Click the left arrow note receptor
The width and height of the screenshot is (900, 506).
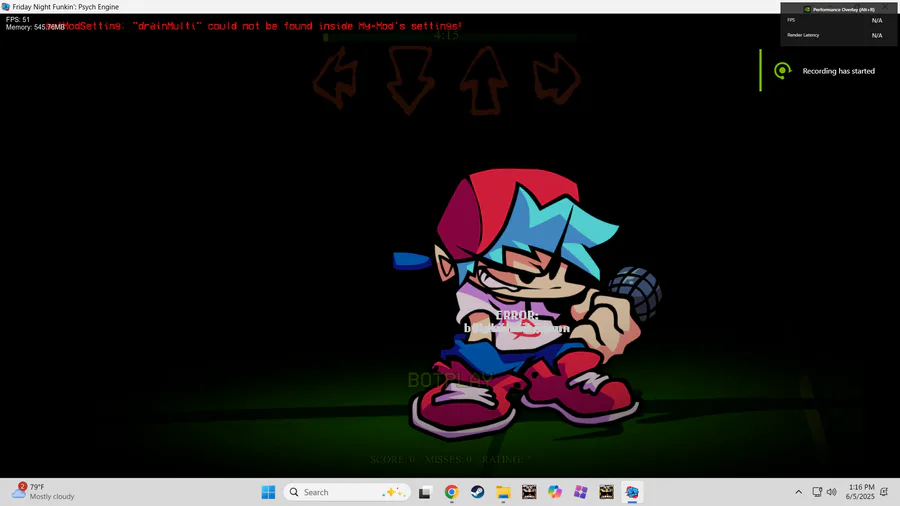(336, 79)
